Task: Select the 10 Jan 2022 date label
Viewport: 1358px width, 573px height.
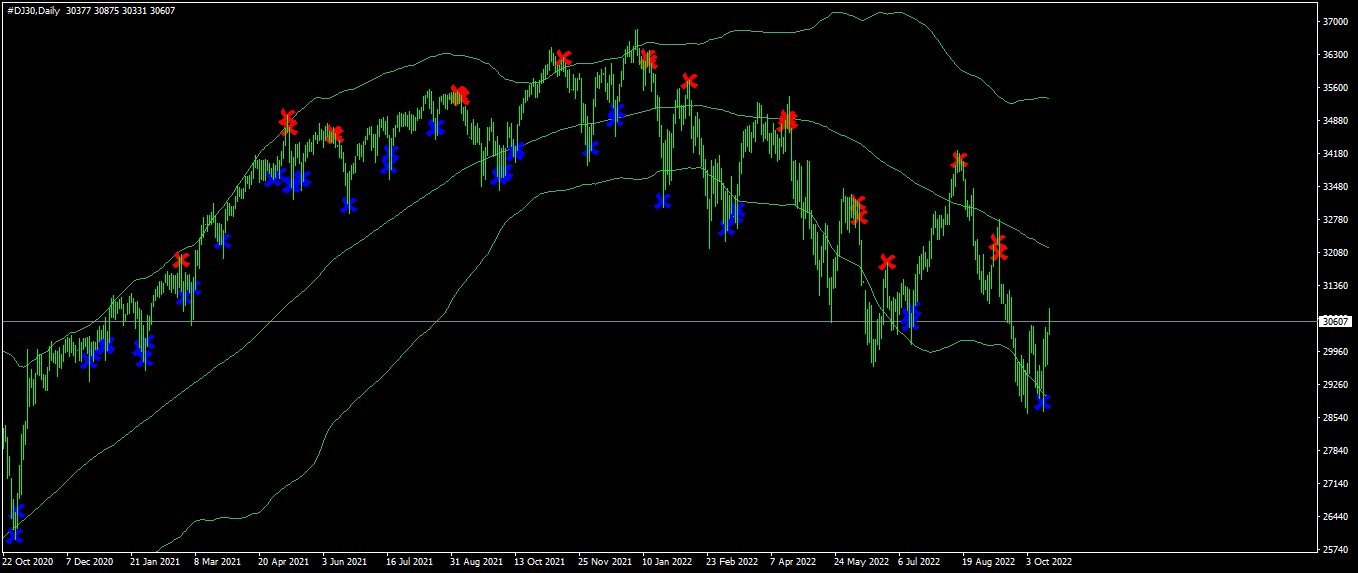Action: [x=668, y=562]
